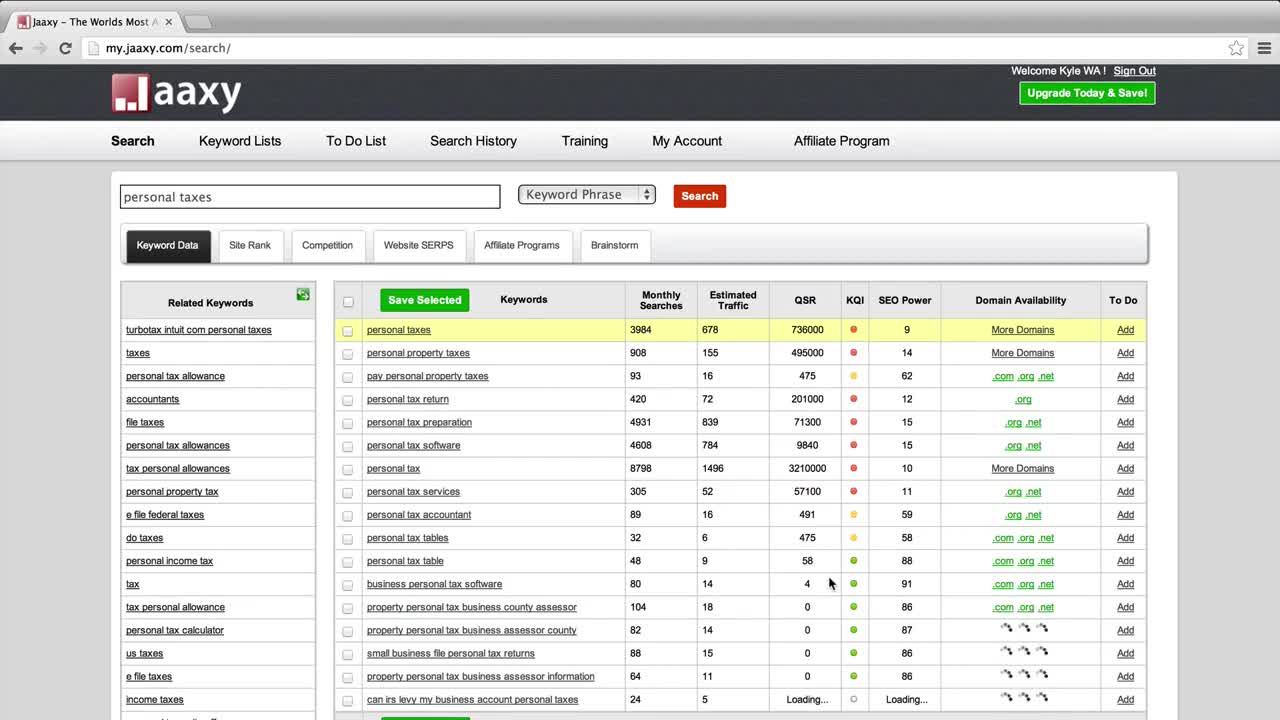Switch to Brainstorm tab
1280x720 pixels.
(614, 246)
